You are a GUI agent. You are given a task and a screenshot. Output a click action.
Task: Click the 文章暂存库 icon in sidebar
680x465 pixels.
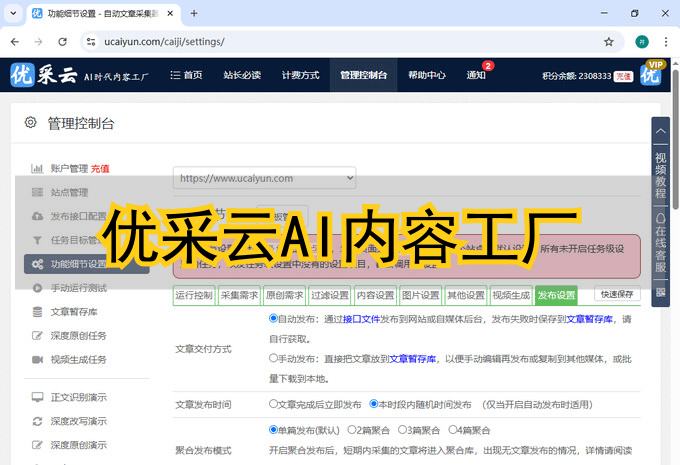[37, 312]
